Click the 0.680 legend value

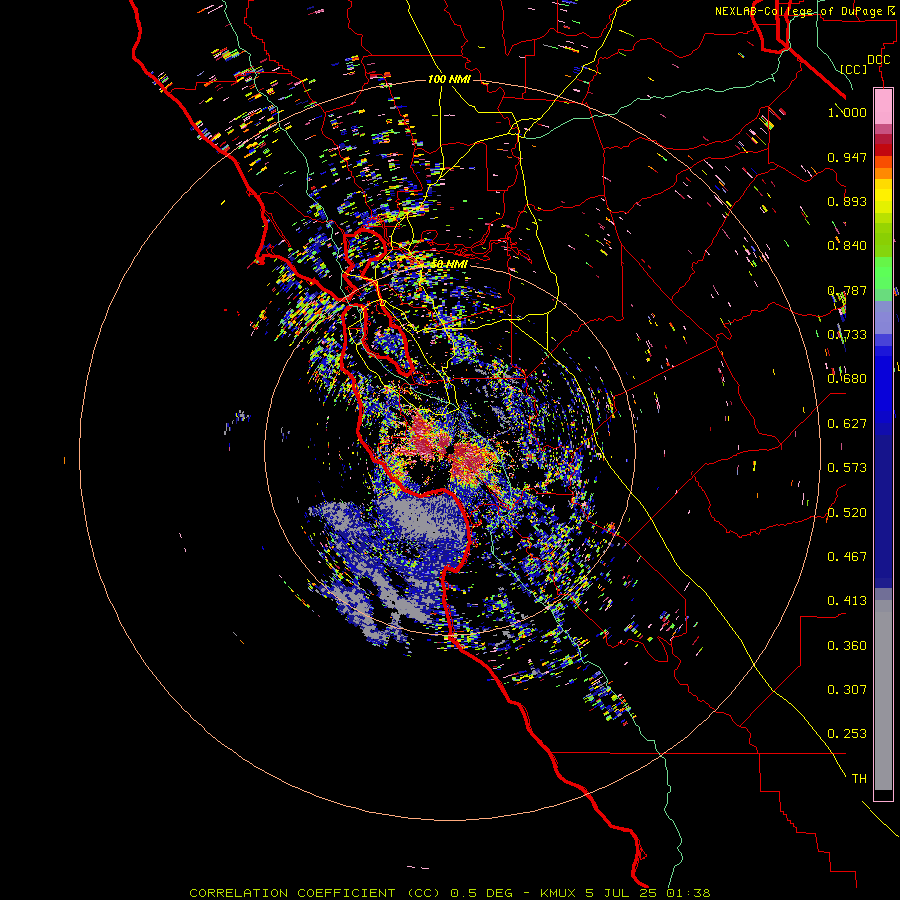tap(847, 379)
